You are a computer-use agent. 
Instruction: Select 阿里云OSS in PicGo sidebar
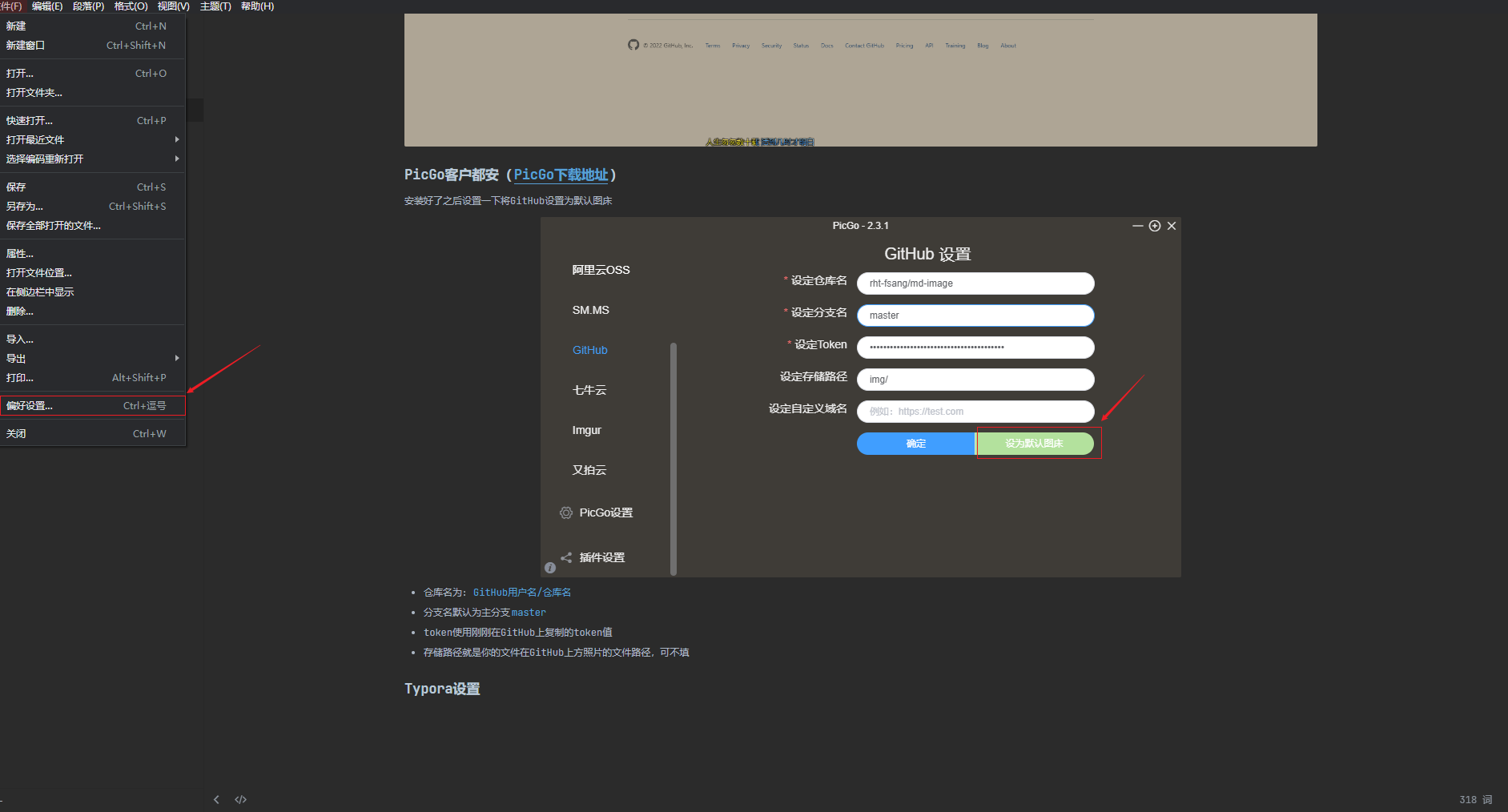point(601,270)
